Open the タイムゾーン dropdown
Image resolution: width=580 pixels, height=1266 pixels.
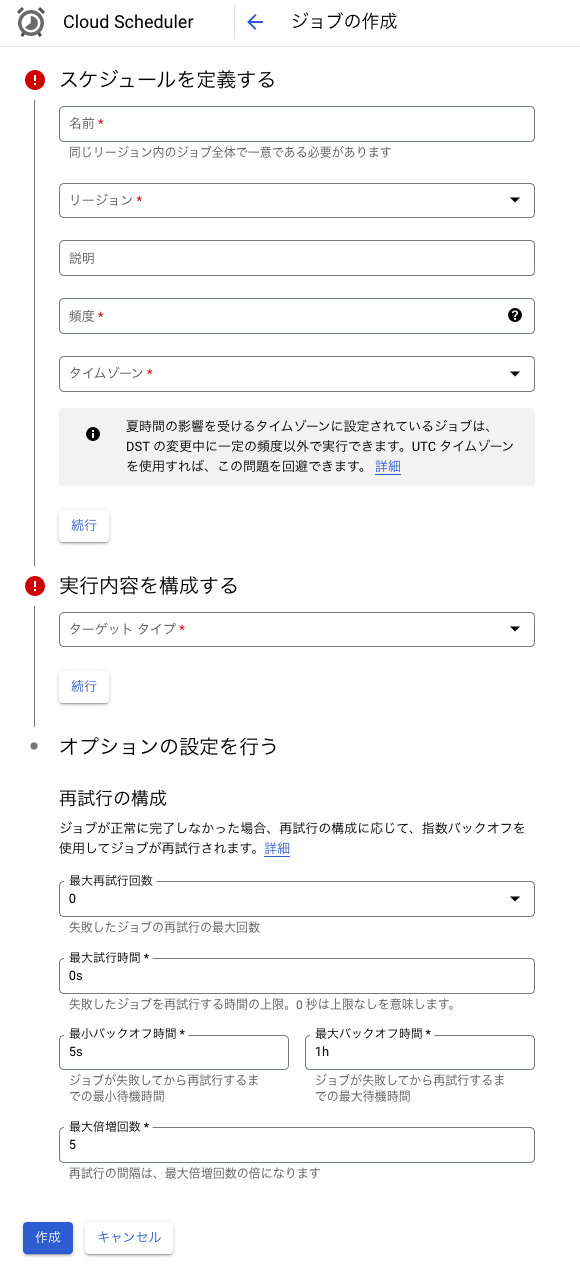pos(515,372)
